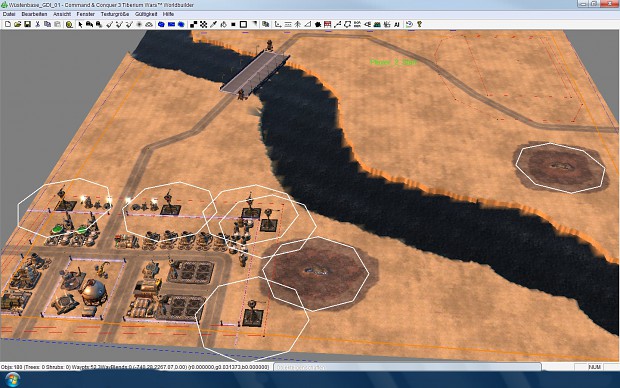Select the blue blob lake tool
The image size is (620, 388).
[x=161, y=25]
